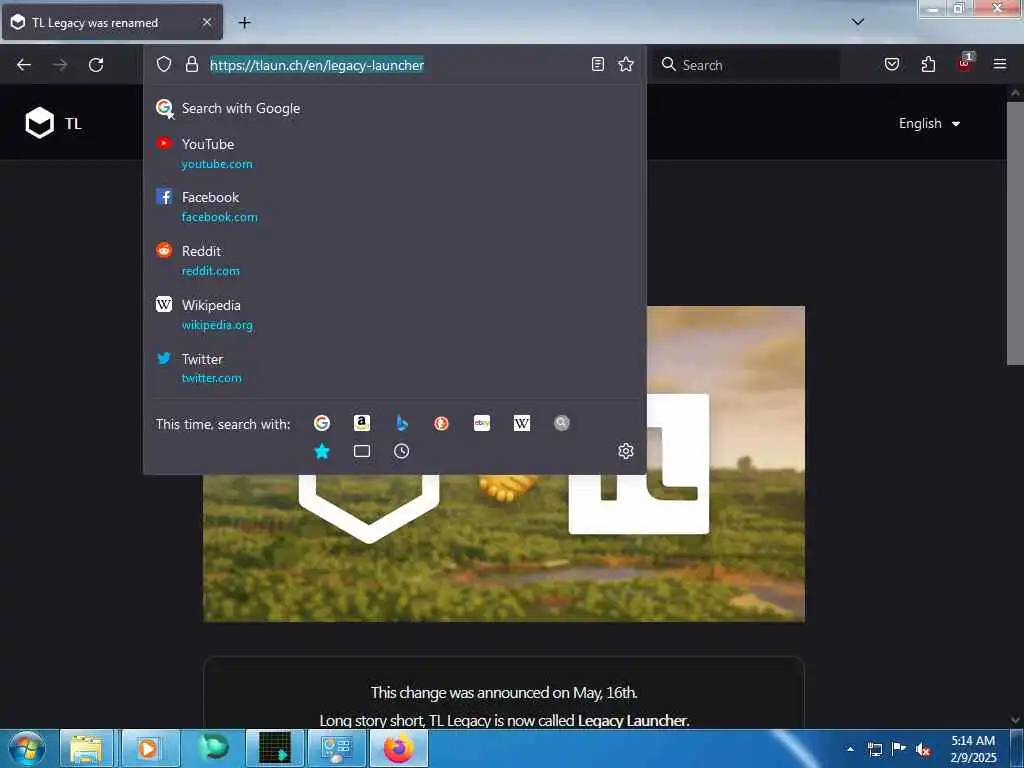Select Search with Google suggestion

coord(394,108)
